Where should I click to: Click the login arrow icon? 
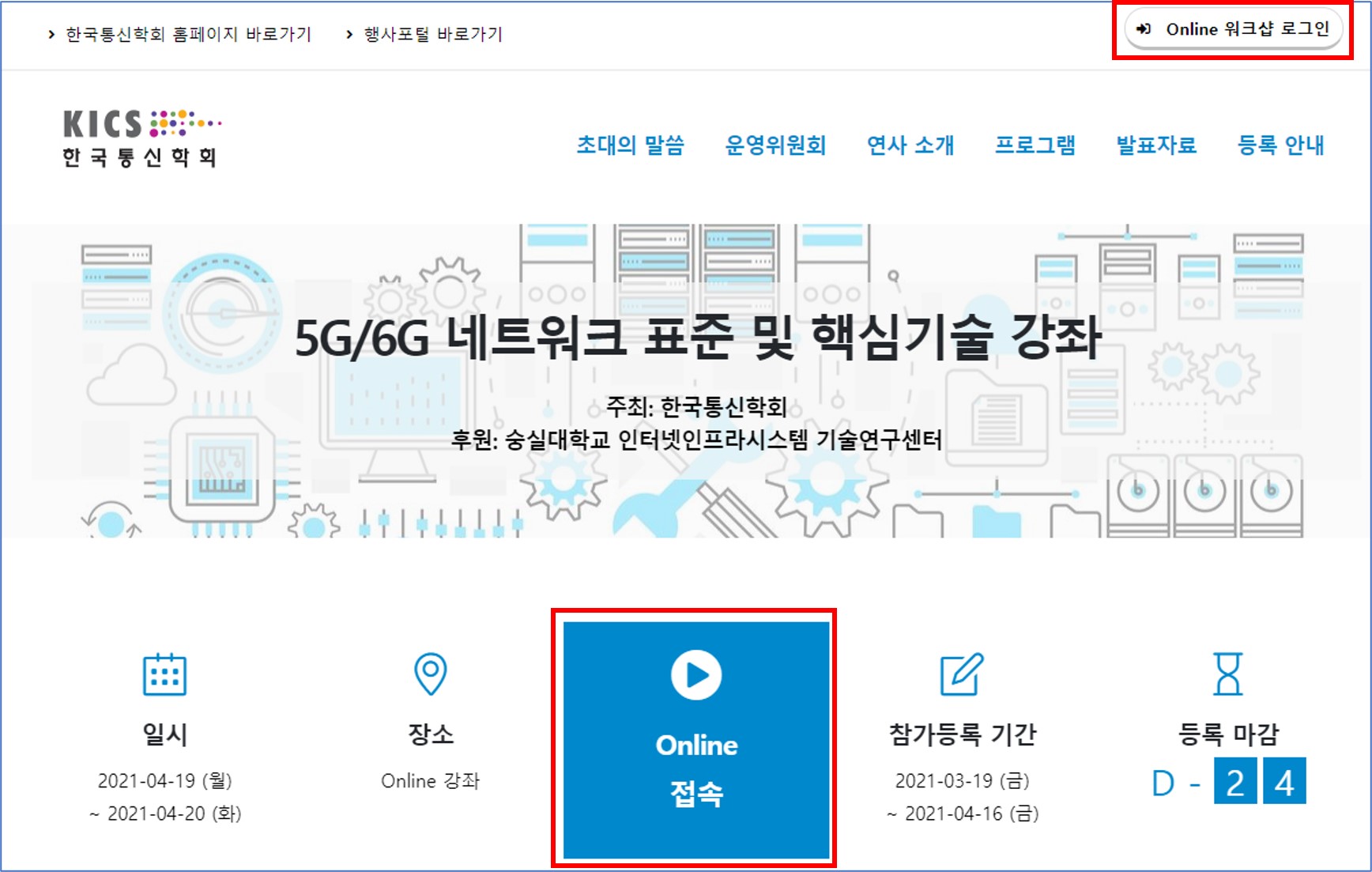[x=1143, y=30]
